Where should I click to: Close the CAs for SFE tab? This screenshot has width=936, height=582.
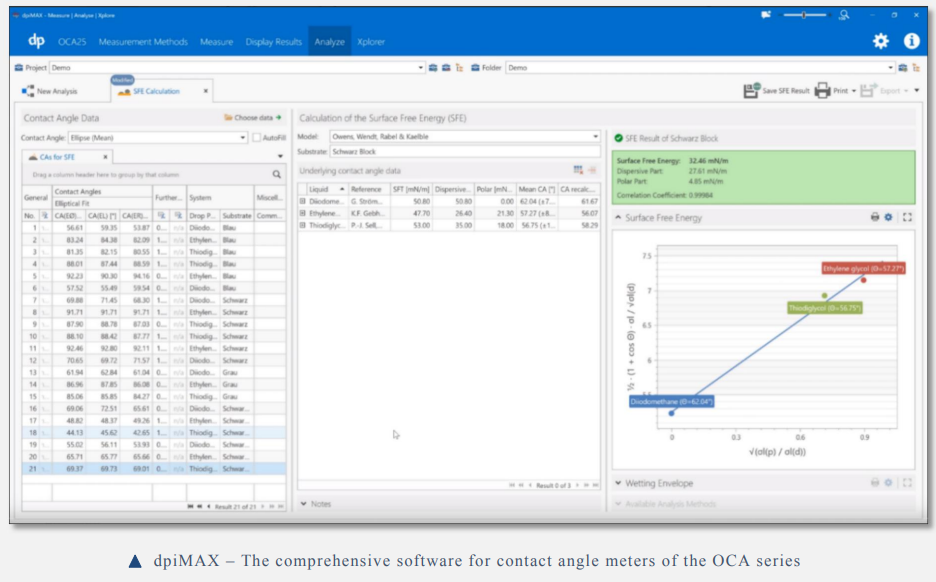click(x=105, y=157)
